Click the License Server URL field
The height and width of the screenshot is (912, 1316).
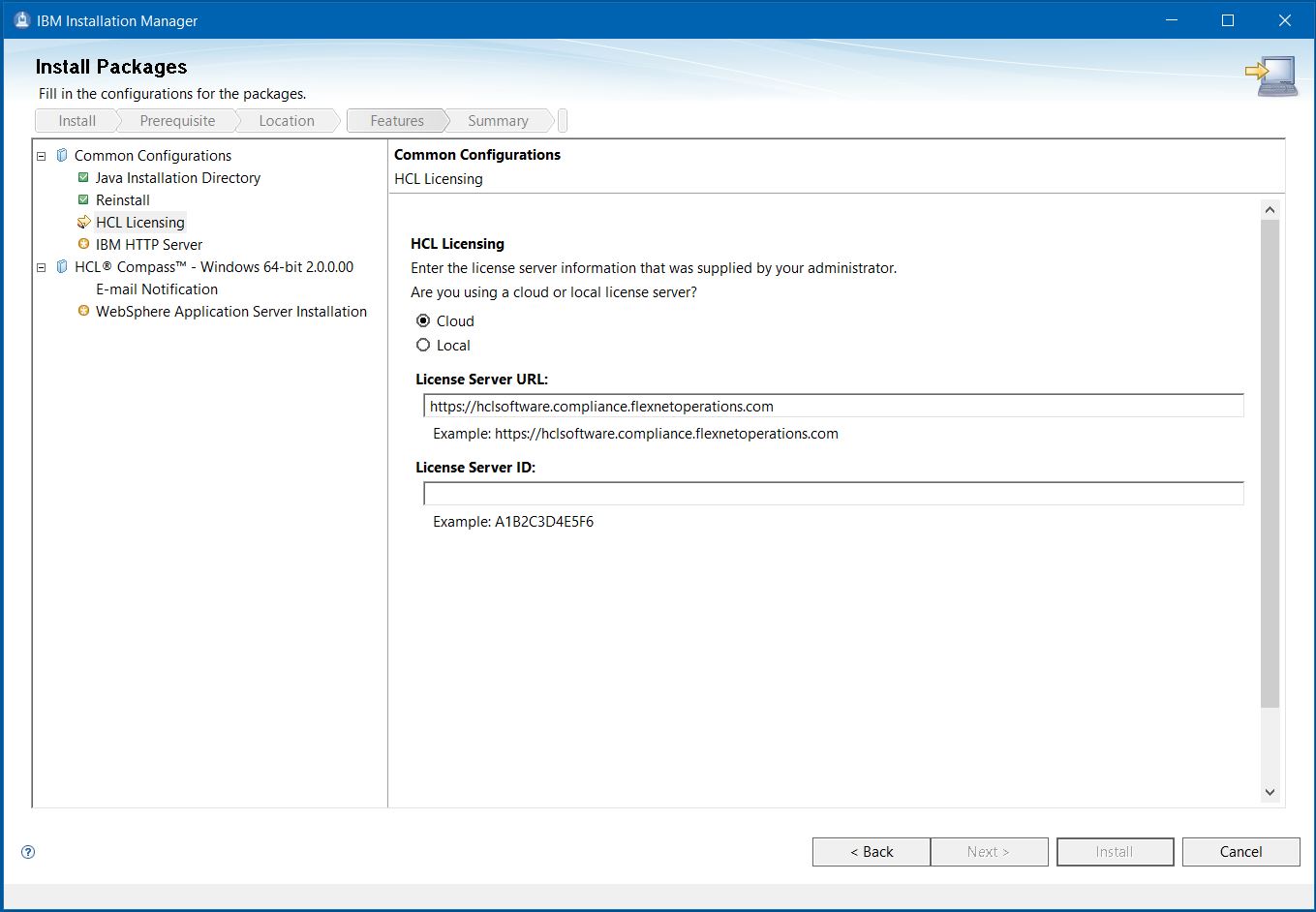(833, 406)
